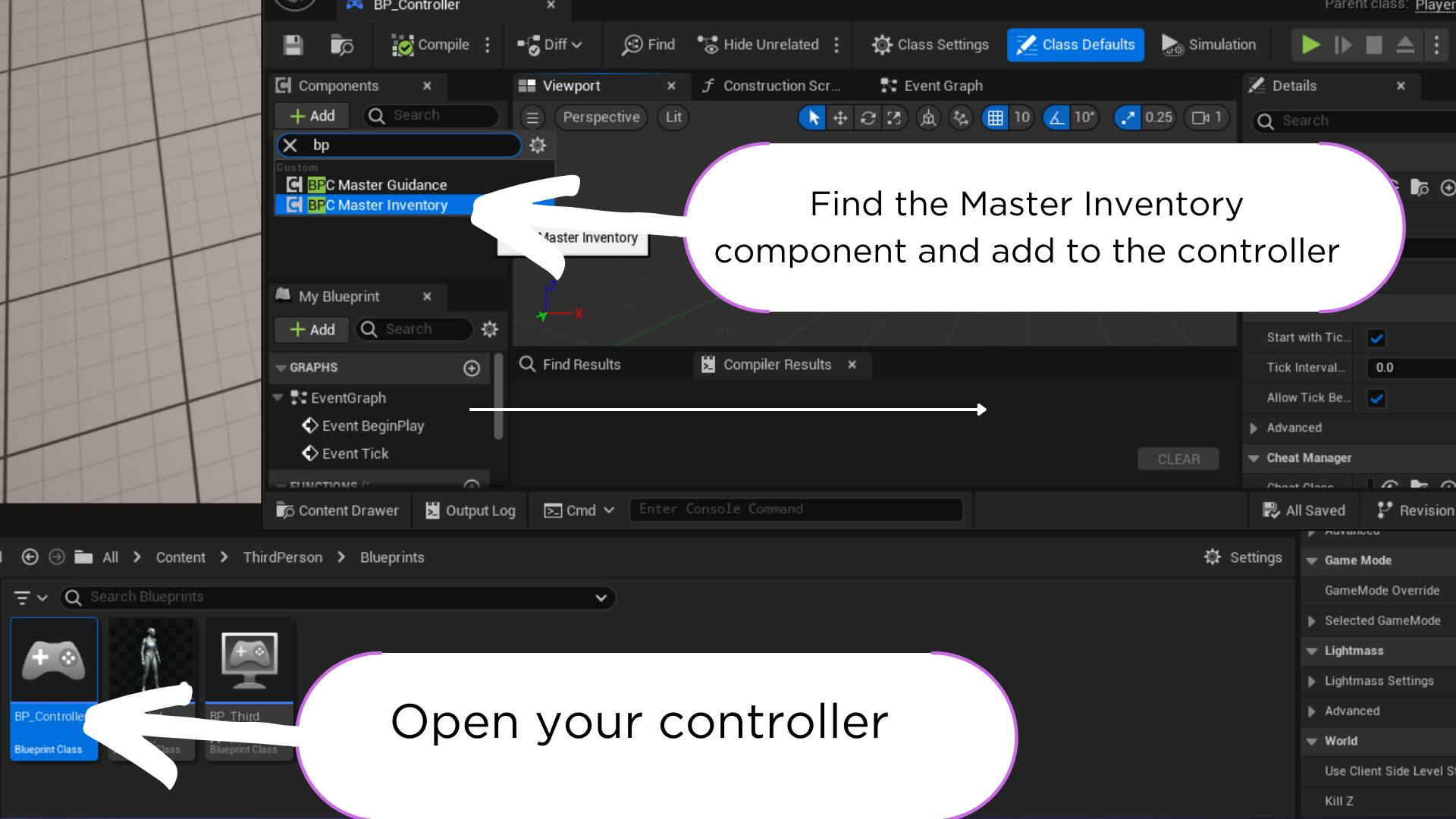Screen dimensions: 1456x819
Task: Open play options three-dot menu
Action: pos(1436,45)
